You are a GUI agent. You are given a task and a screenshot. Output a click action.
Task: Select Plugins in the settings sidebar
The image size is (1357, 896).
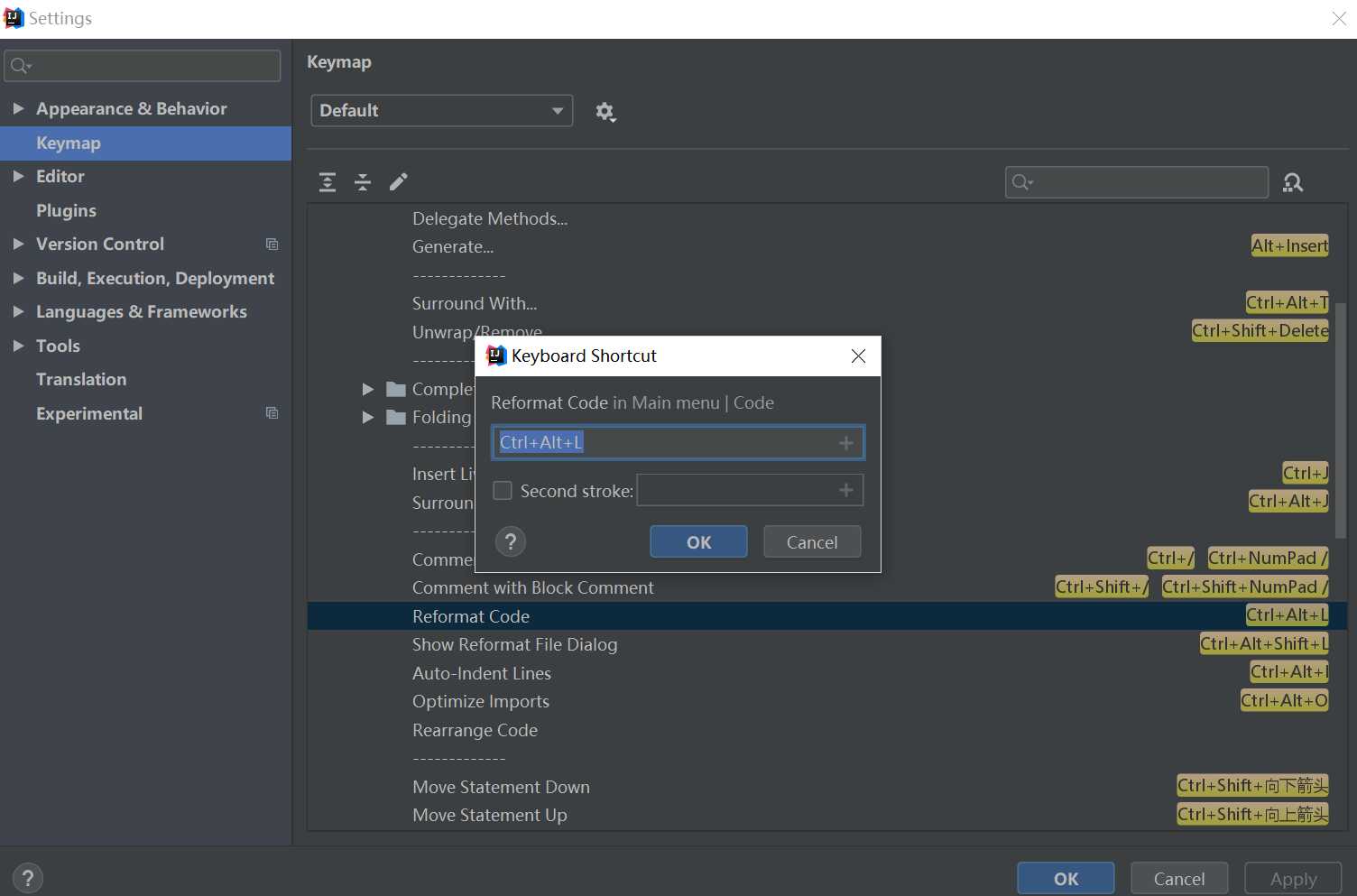click(66, 210)
